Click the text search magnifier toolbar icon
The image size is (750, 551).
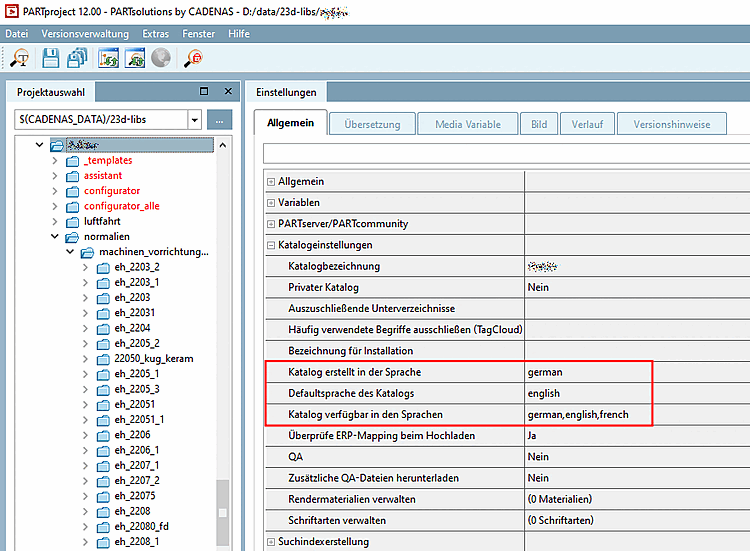(x=18, y=59)
